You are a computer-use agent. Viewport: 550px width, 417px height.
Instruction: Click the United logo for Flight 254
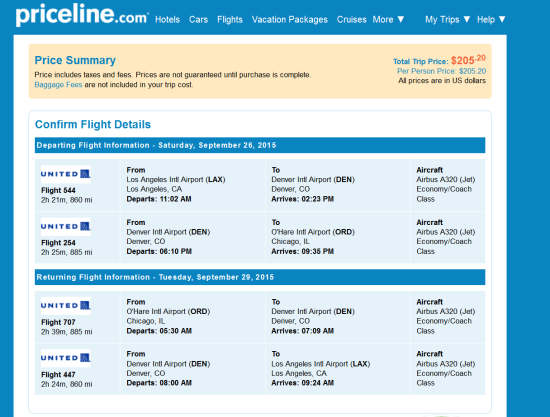[66, 227]
